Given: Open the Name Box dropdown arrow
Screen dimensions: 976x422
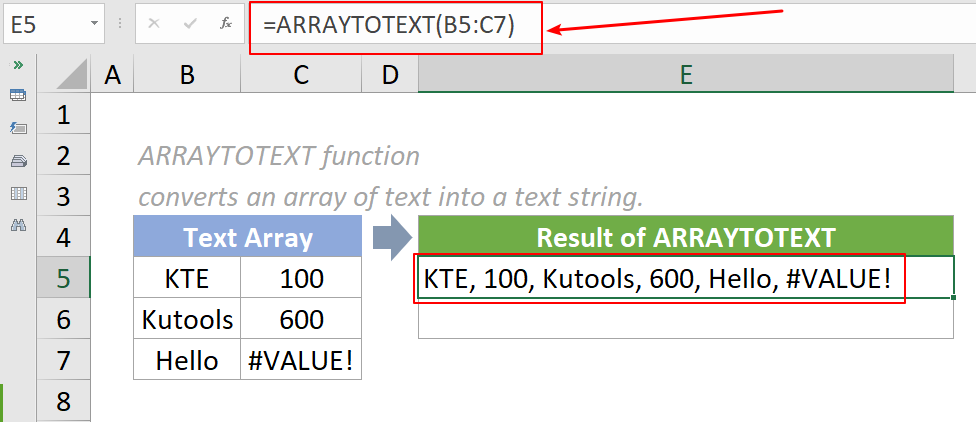Looking at the screenshot, I should 94,23.
